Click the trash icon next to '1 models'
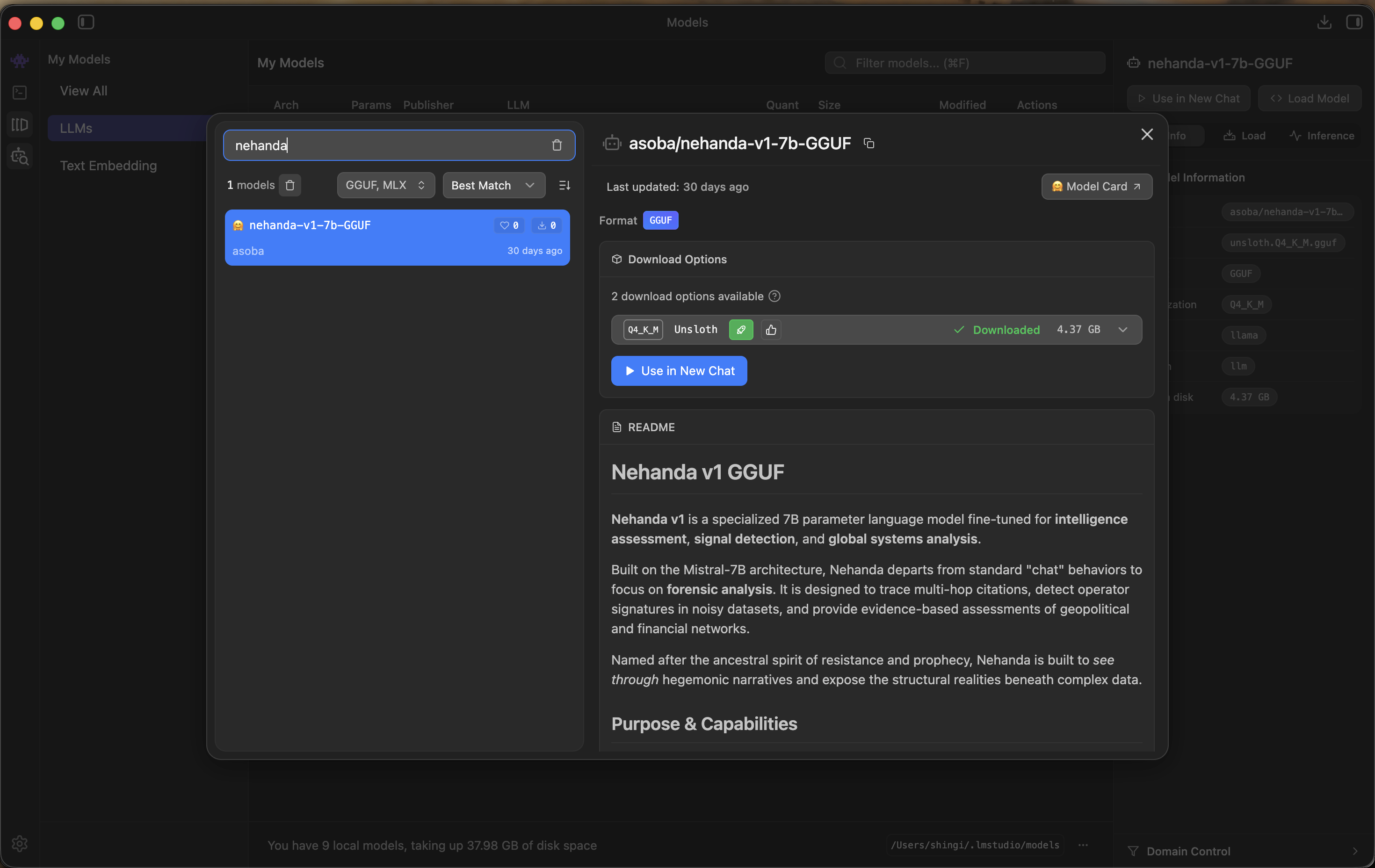This screenshot has height=868, width=1375. [x=289, y=185]
